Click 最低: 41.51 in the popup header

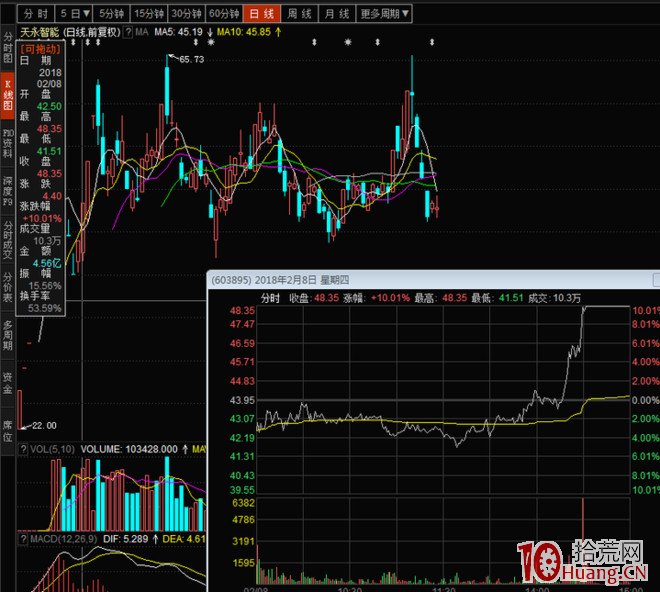pyautogui.click(x=497, y=298)
